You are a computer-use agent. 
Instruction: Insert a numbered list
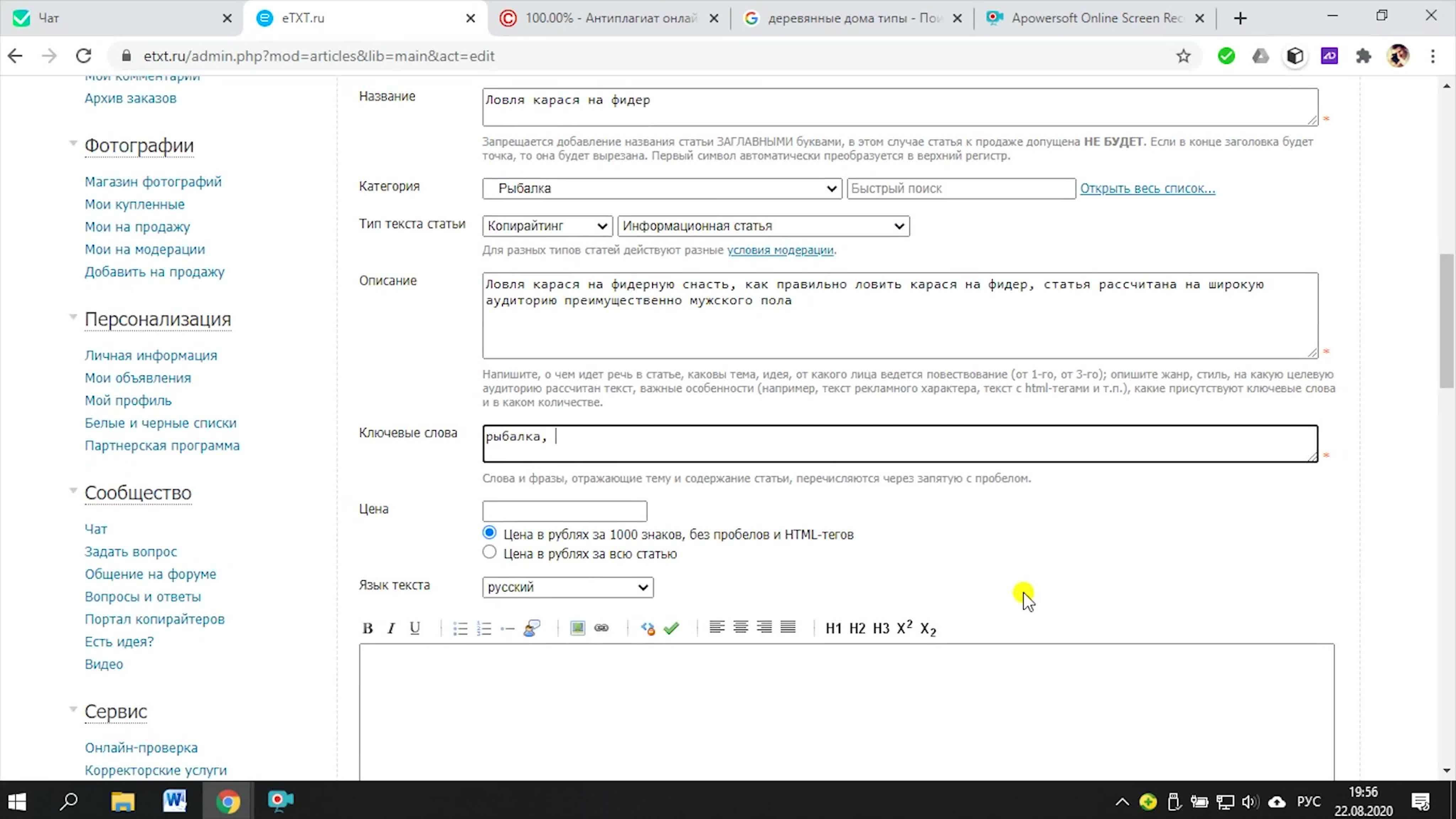484,628
